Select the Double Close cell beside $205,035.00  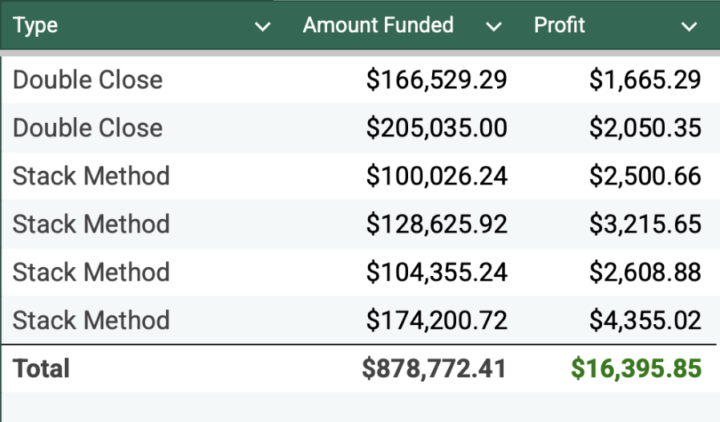tap(88, 128)
